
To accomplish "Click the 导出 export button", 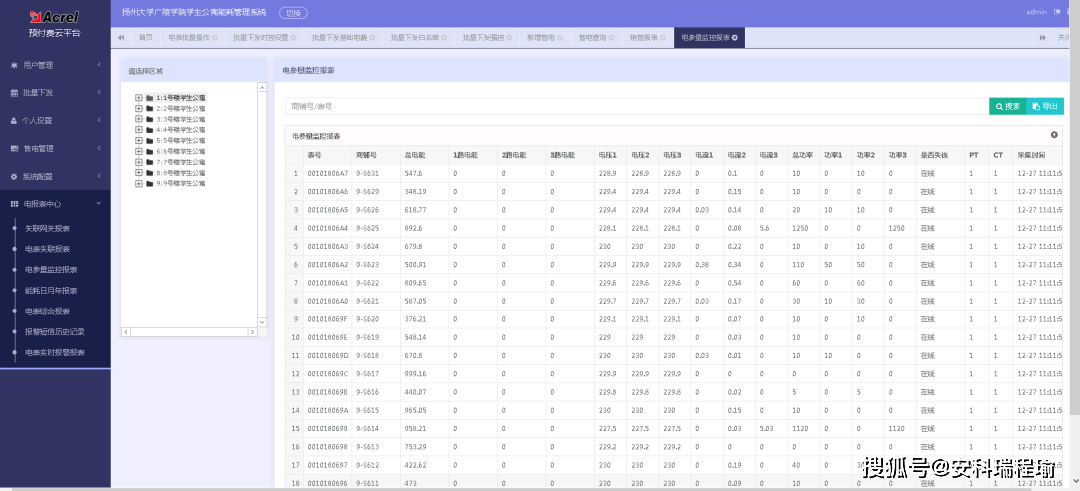I will [x=1045, y=106].
